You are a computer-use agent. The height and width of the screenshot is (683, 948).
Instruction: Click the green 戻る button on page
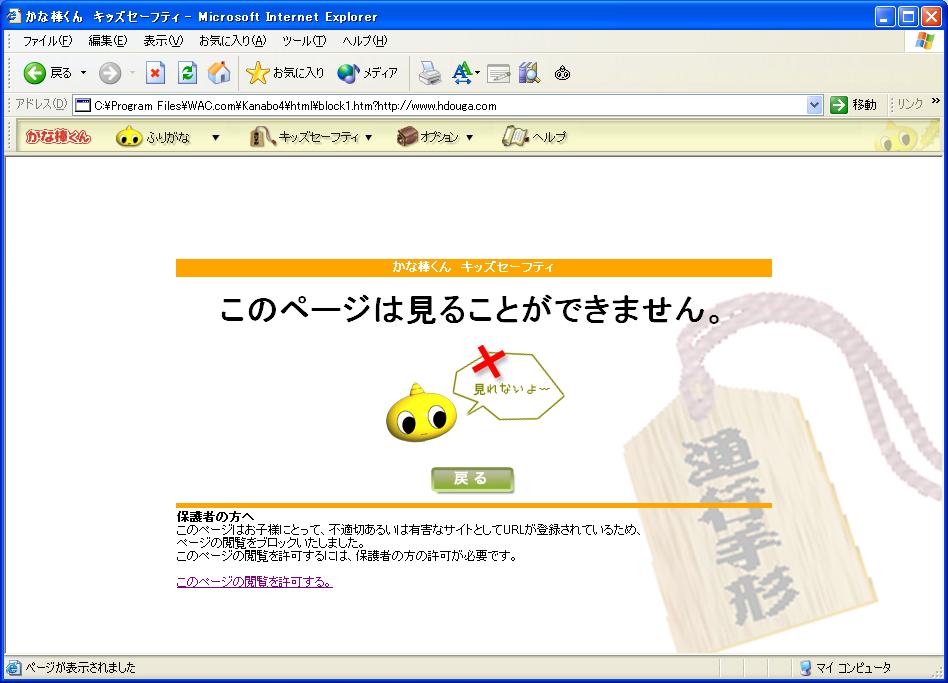coord(472,479)
